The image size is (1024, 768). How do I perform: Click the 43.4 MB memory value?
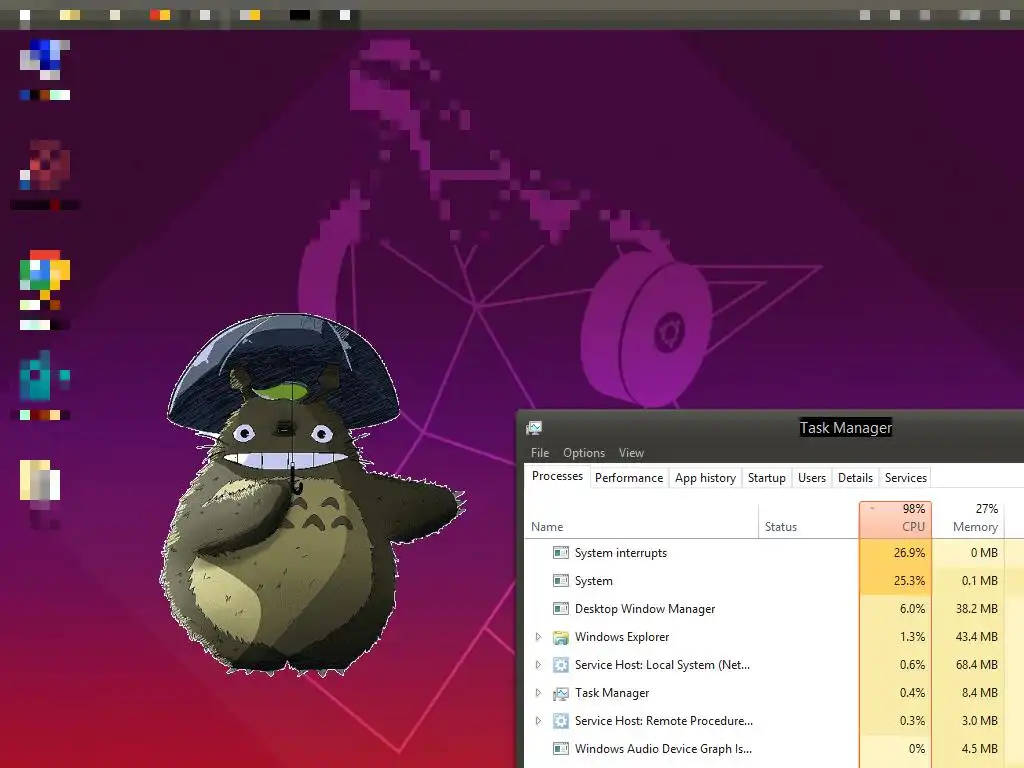pyautogui.click(x=976, y=637)
